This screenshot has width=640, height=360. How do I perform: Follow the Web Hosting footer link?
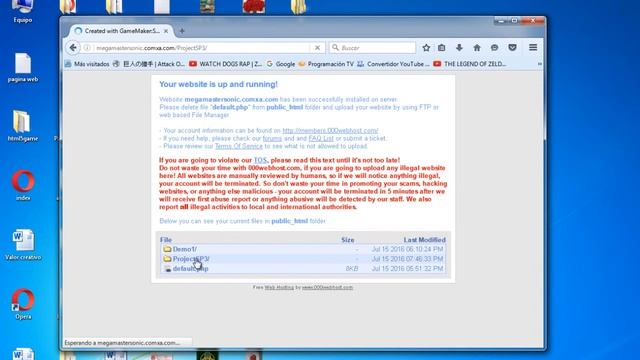tap(279, 287)
